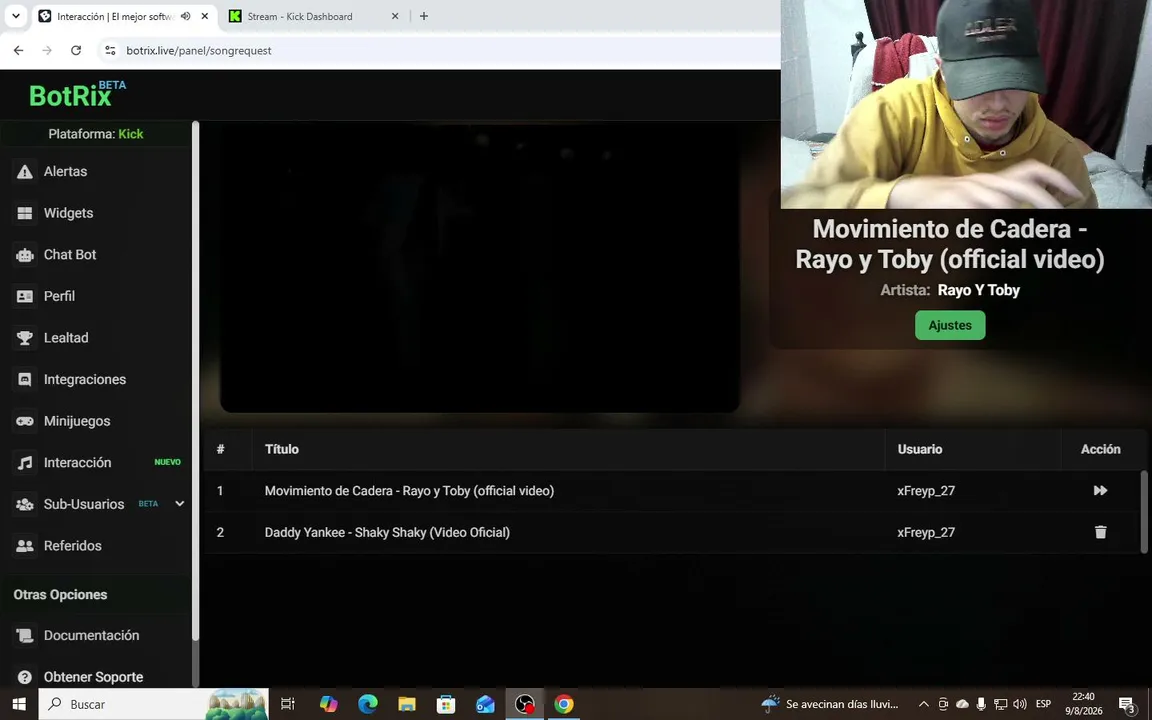Click the Título column header
Image resolution: width=1152 pixels, height=720 pixels.
coord(281,449)
